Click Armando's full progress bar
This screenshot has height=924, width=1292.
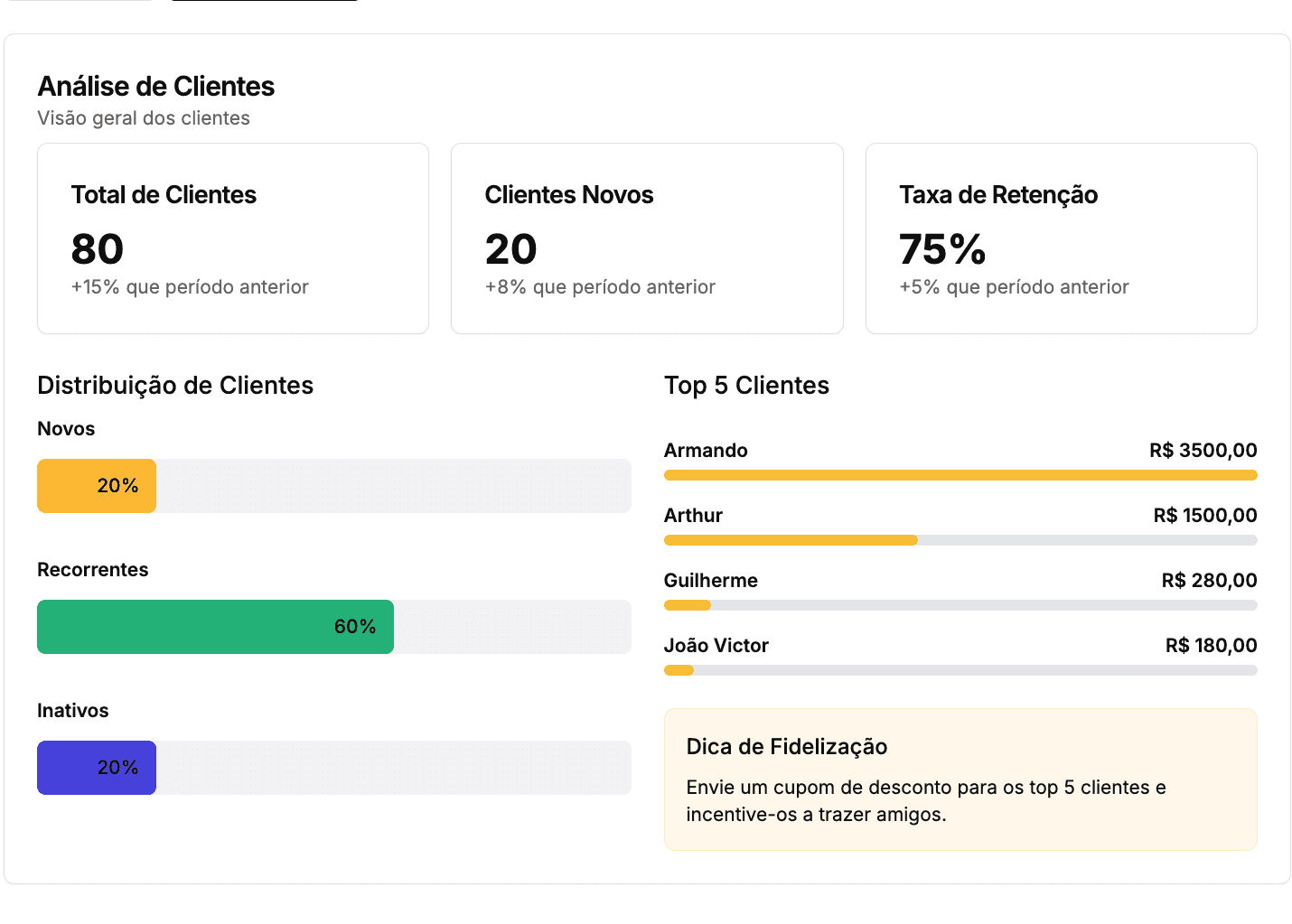pos(960,475)
